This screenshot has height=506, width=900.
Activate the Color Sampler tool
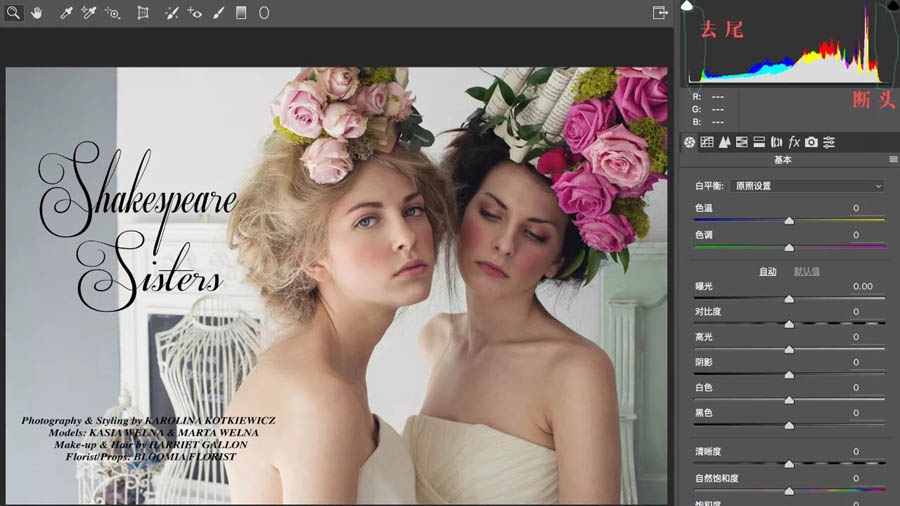pos(89,13)
